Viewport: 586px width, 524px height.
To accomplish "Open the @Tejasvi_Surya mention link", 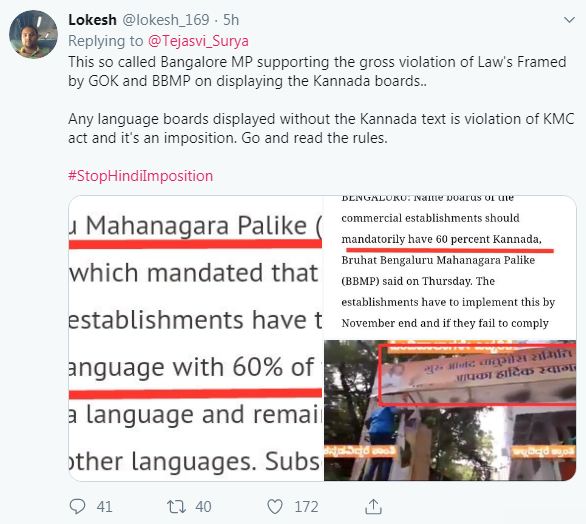I will 198,41.
